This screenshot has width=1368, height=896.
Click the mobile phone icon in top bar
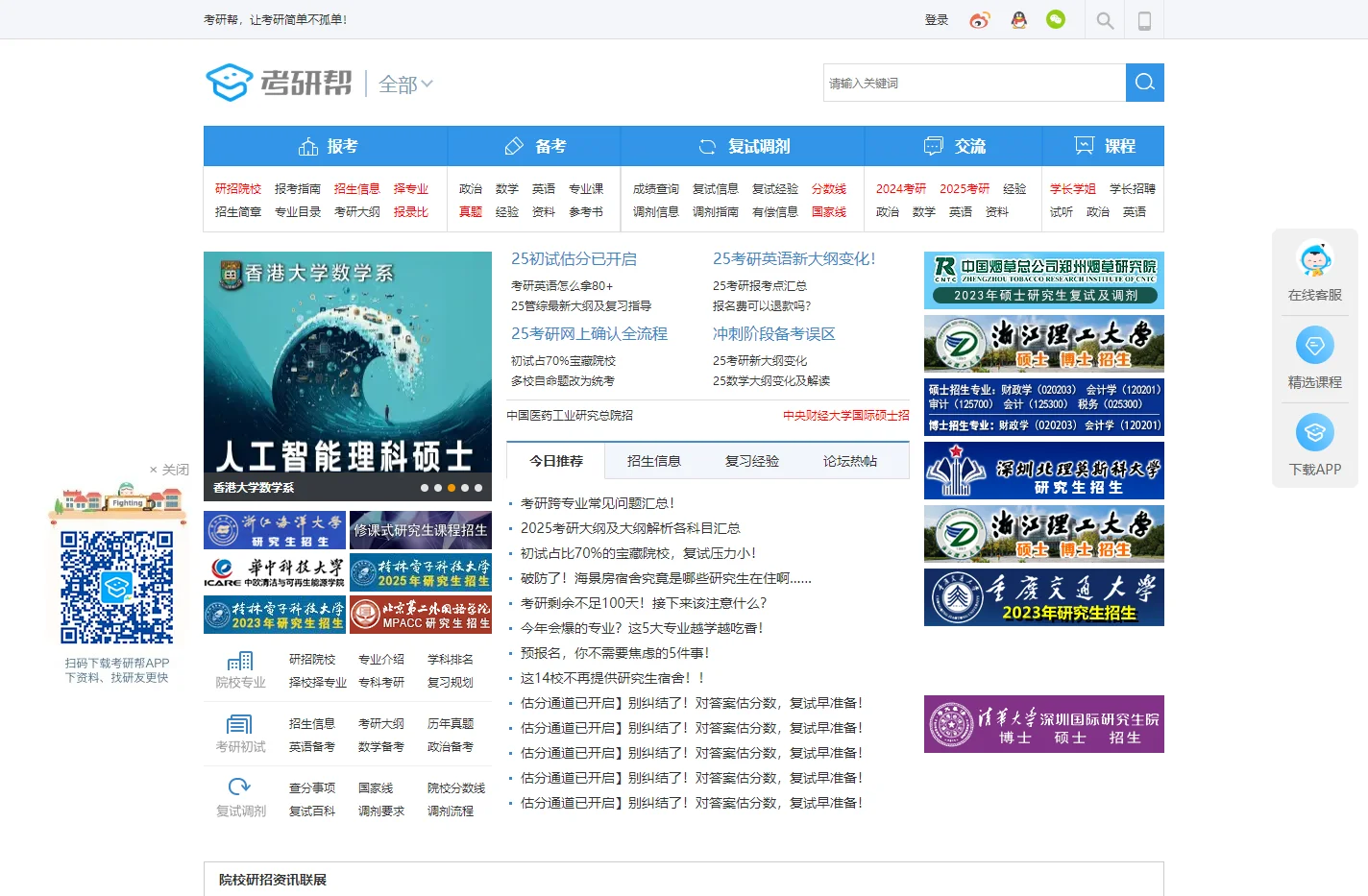[1144, 20]
